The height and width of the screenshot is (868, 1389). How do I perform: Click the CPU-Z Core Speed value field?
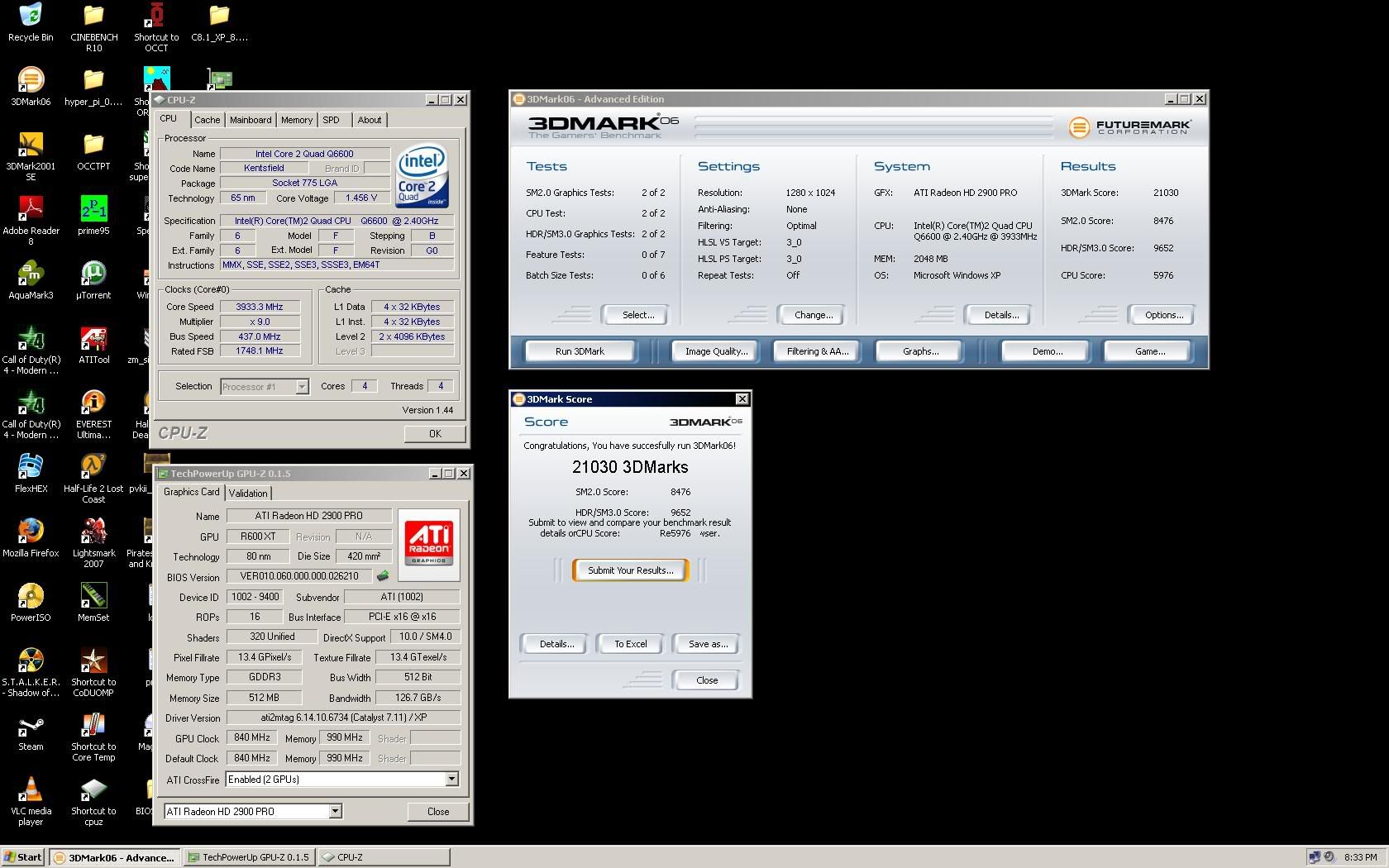pos(260,307)
